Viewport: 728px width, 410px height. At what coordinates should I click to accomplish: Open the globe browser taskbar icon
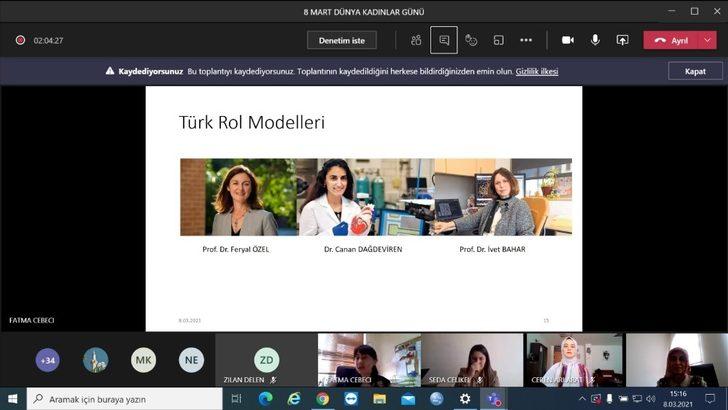pos(436,399)
